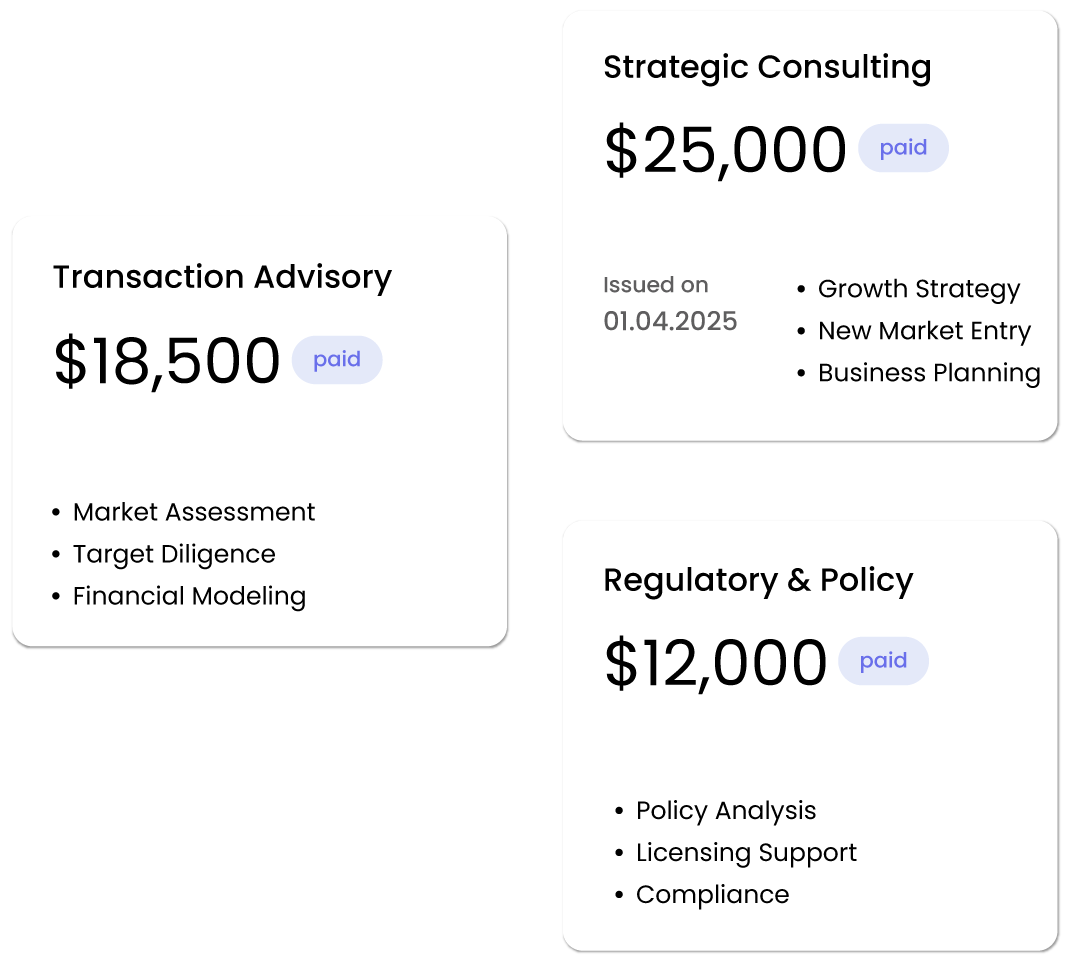Select the $18,500 invoice amount
Image resolution: width=1088 pixels, height=960 pixels.
167,361
